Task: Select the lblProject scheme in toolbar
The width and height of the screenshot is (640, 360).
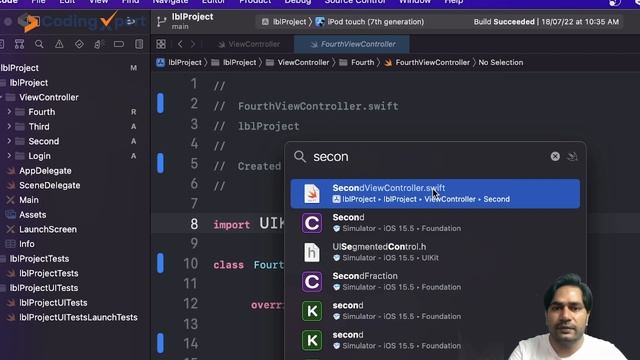Action: (284, 22)
